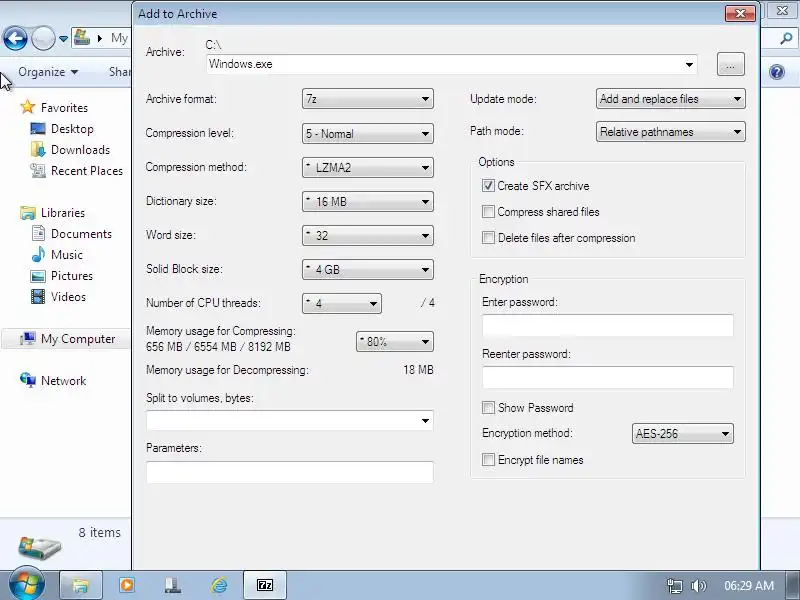Open the memory usage 80% dropdown
The width and height of the screenshot is (800, 600).
click(x=394, y=342)
